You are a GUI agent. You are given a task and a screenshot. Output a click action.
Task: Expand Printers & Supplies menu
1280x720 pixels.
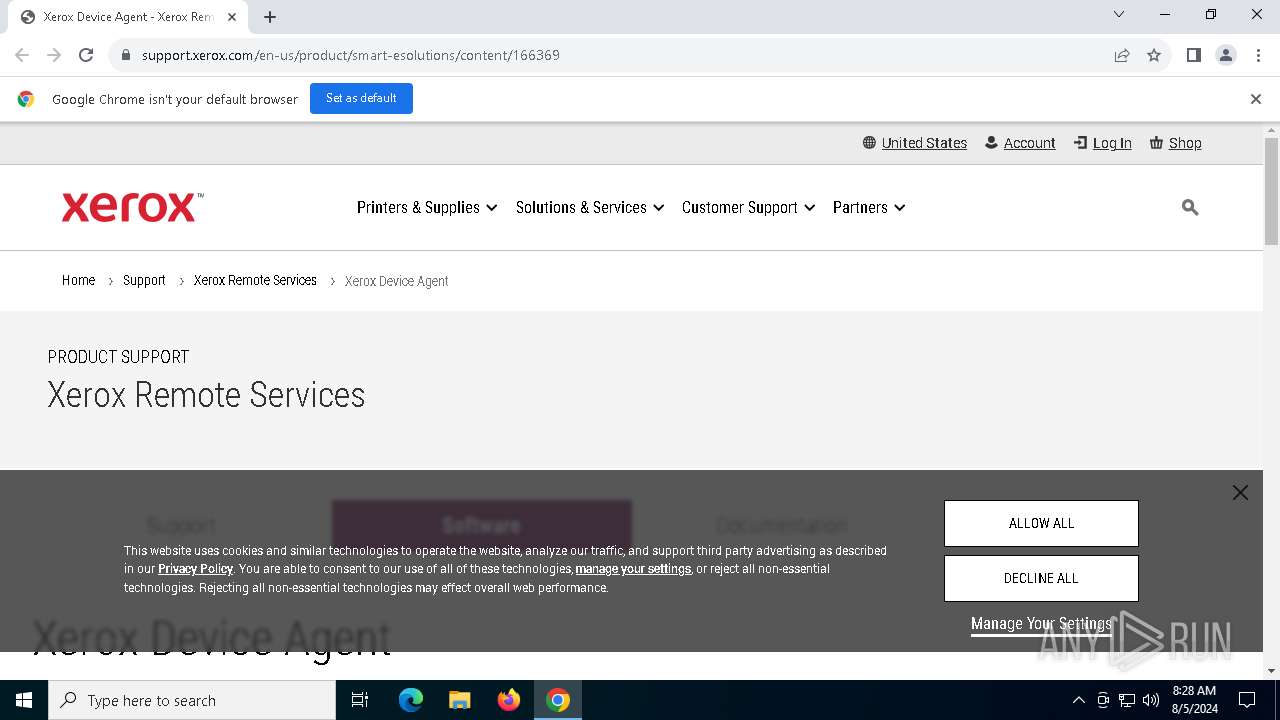pos(427,207)
